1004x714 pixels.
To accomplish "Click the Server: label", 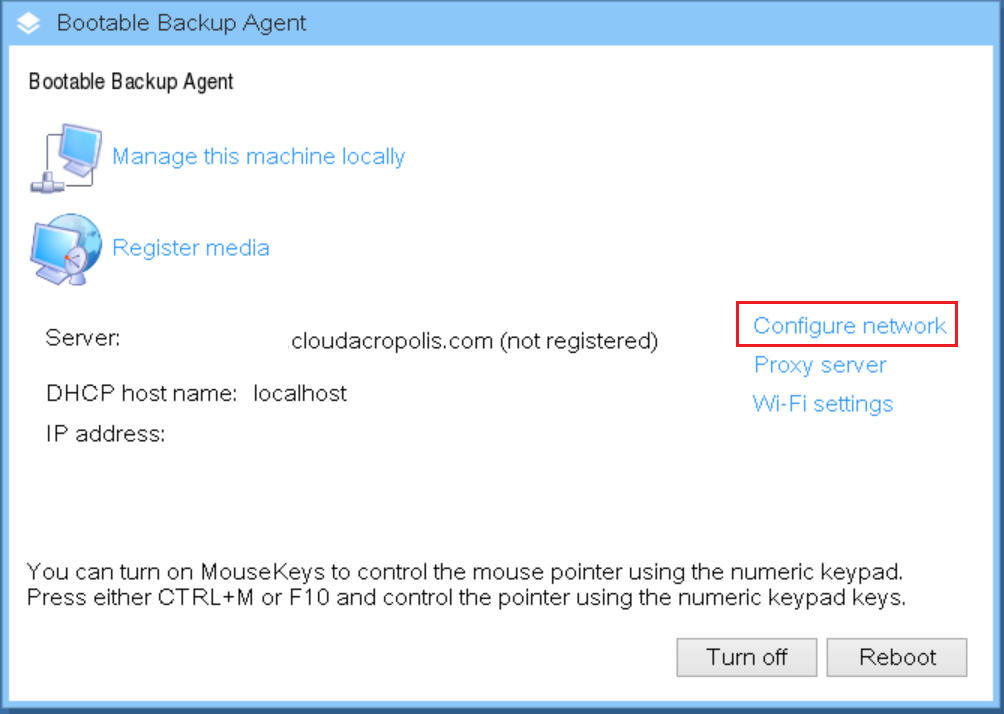I will pos(83,337).
